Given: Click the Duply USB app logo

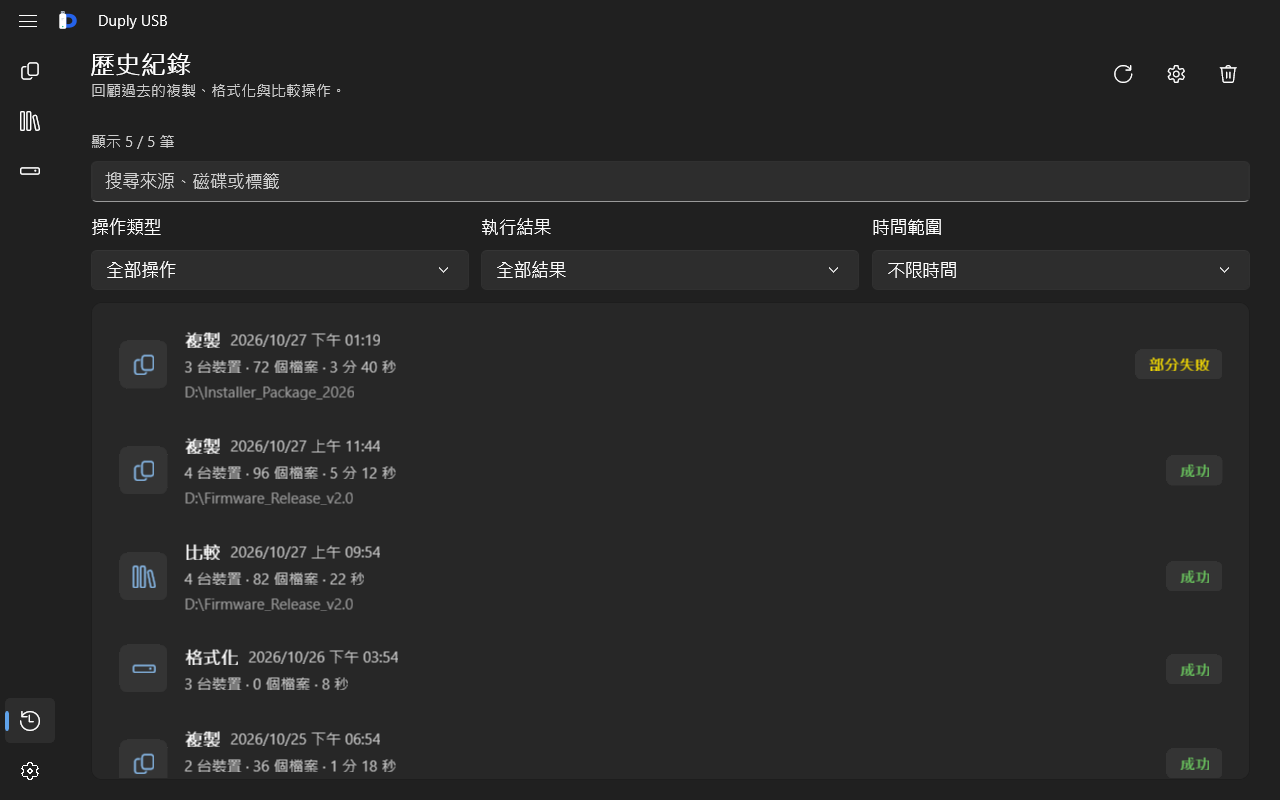Looking at the screenshot, I should (68, 21).
